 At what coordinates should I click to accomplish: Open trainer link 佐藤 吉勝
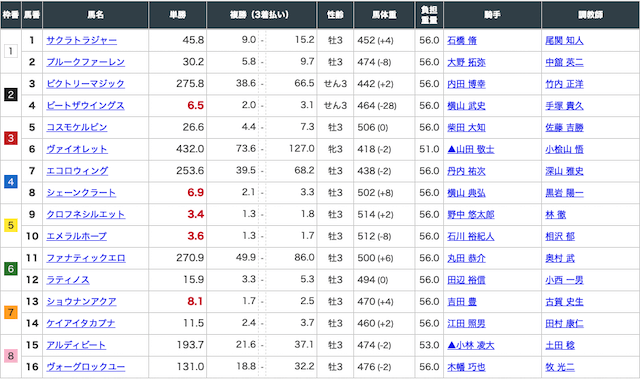click(x=564, y=128)
